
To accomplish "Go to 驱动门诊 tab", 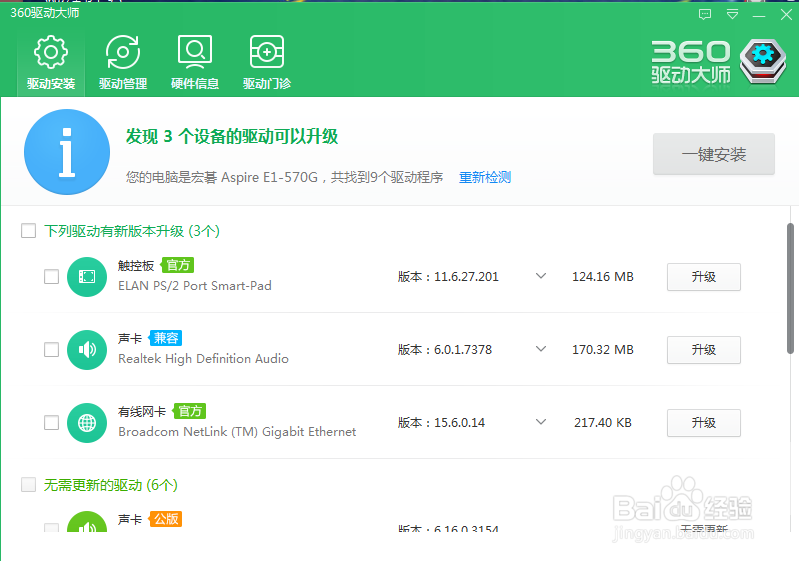I will pyautogui.click(x=267, y=63).
